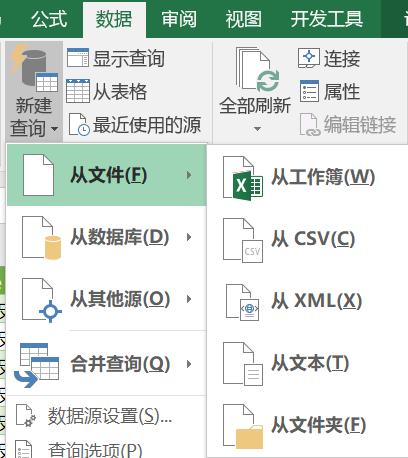Click the 新建查询 database icon
Viewport: 408px width, 458px height.
[34, 68]
